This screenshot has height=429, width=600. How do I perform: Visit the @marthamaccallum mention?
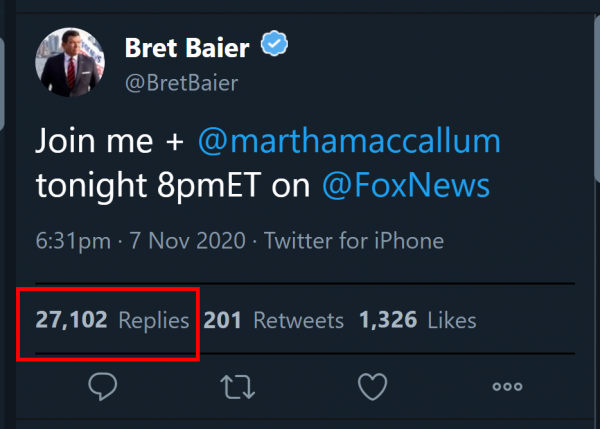click(349, 142)
